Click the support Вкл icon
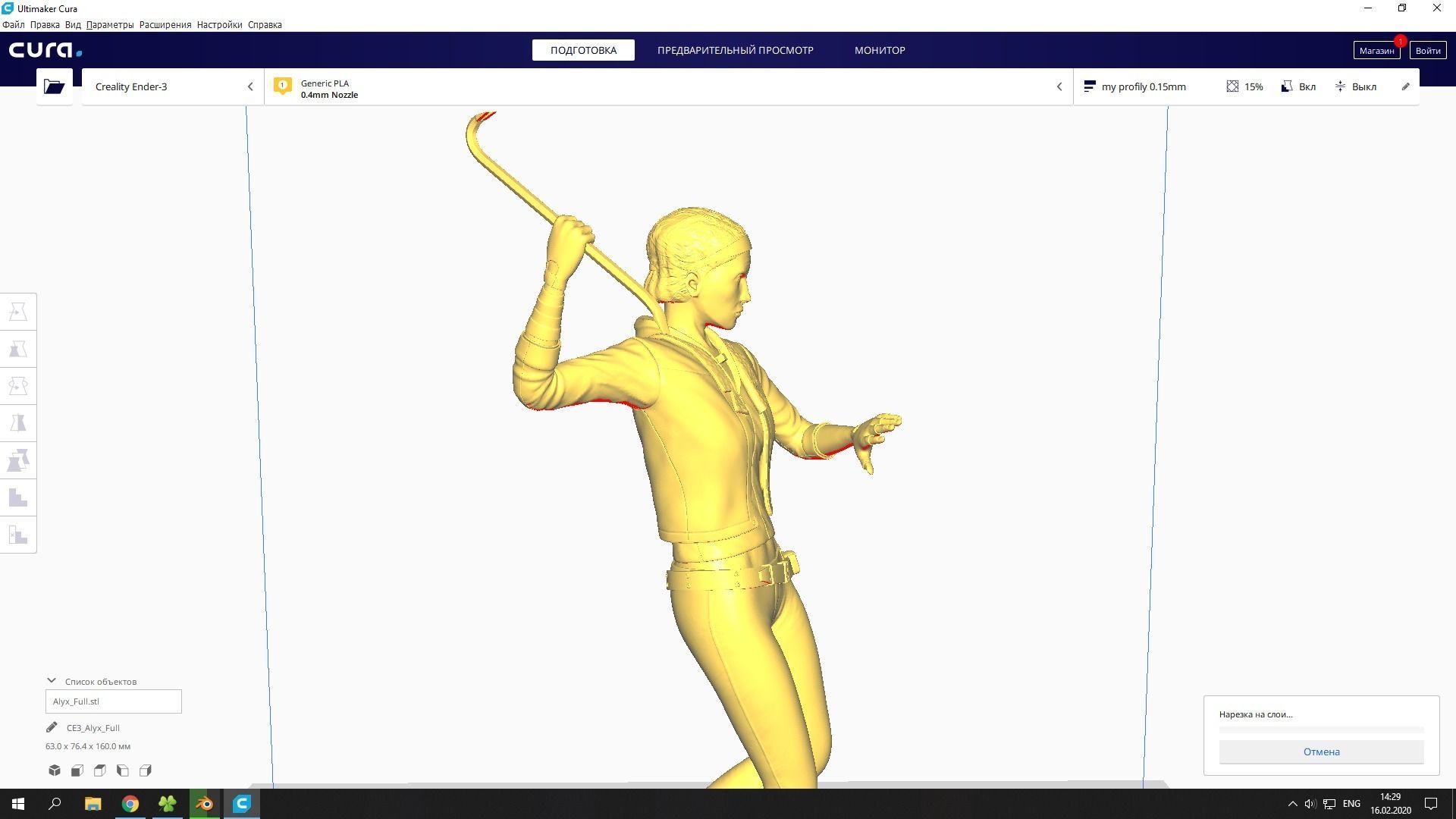 pos(1287,86)
